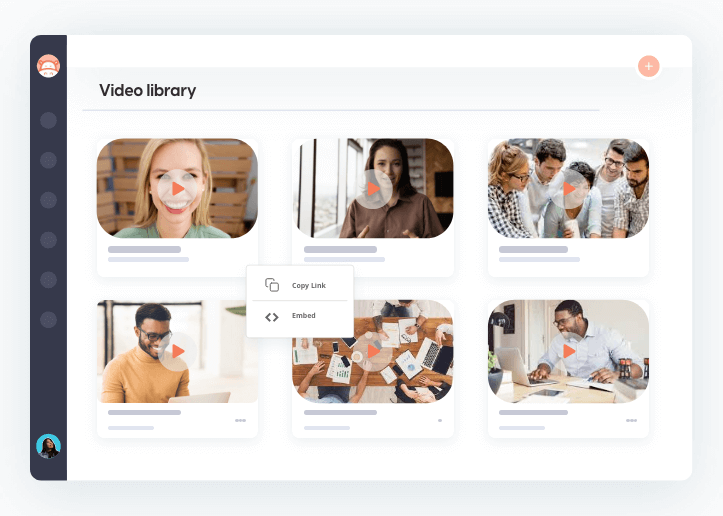This screenshot has width=723, height=516.
Task: Open three-dot menu on blue shirt card
Action: click(x=631, y=421)
